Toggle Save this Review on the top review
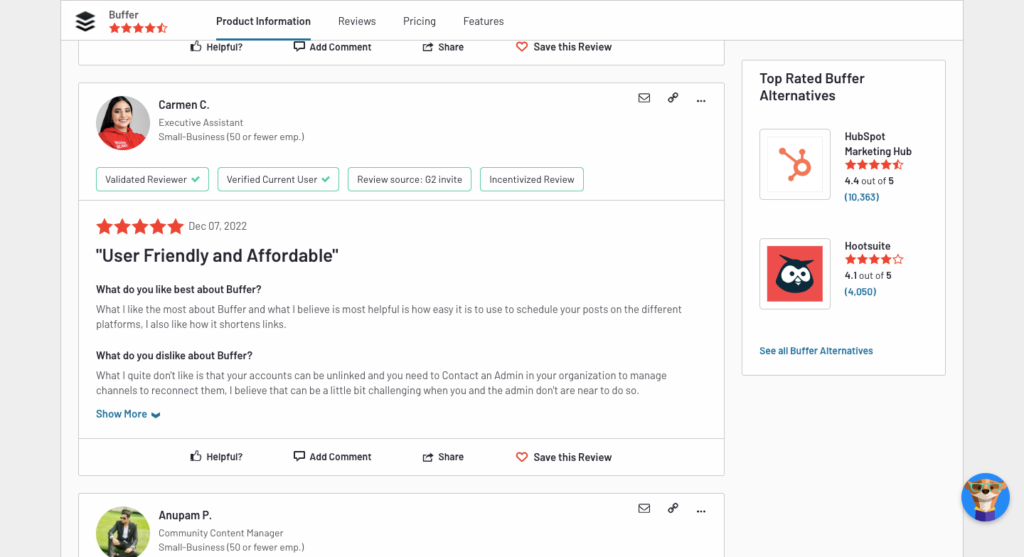The width and height of the screenshot is (1024, 557). click(x=564, y=47)
